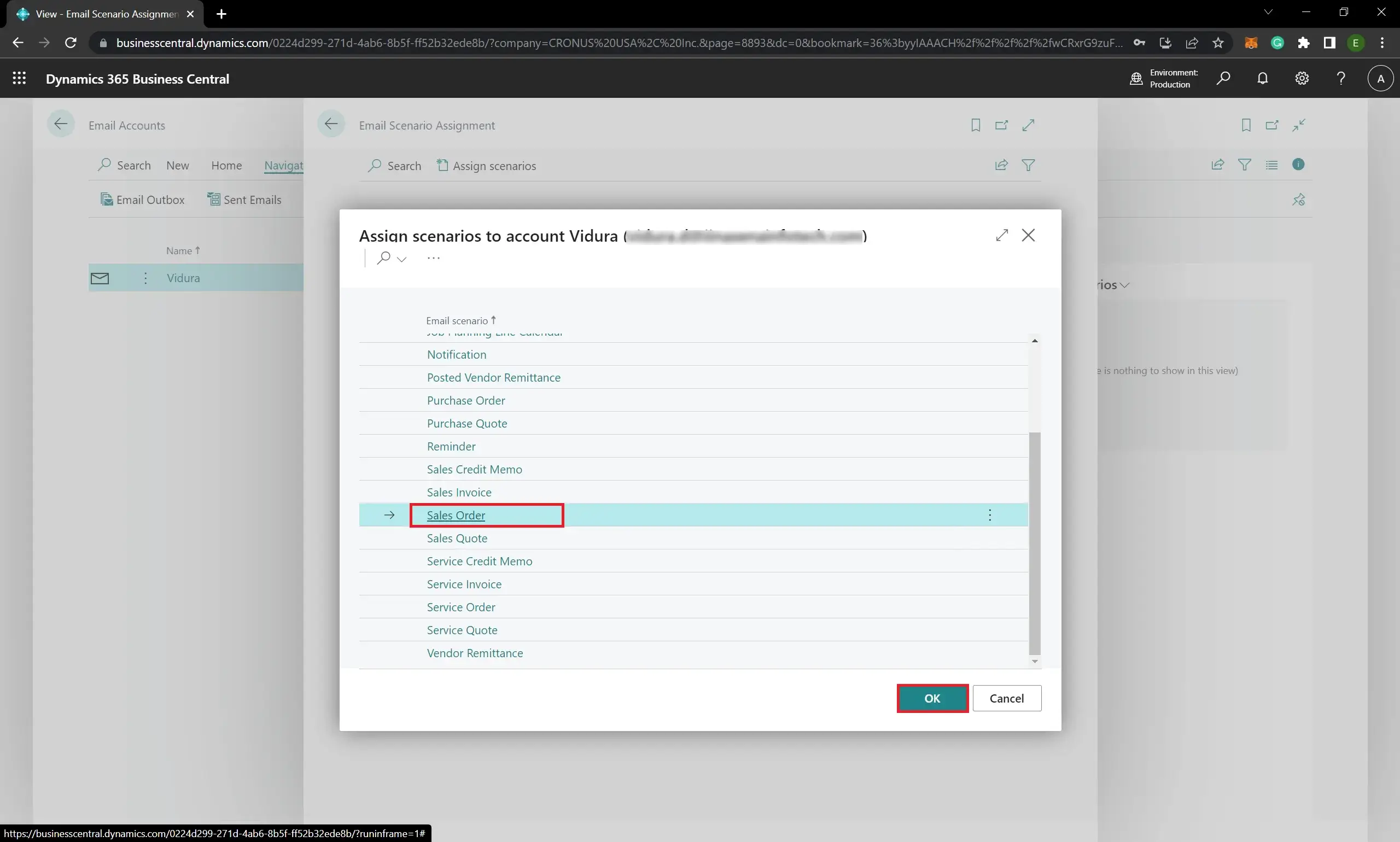Screen dimensions: 1400x842
Task: Open Email Outbox
Action: pyautogui.click(x=142, y=200)
